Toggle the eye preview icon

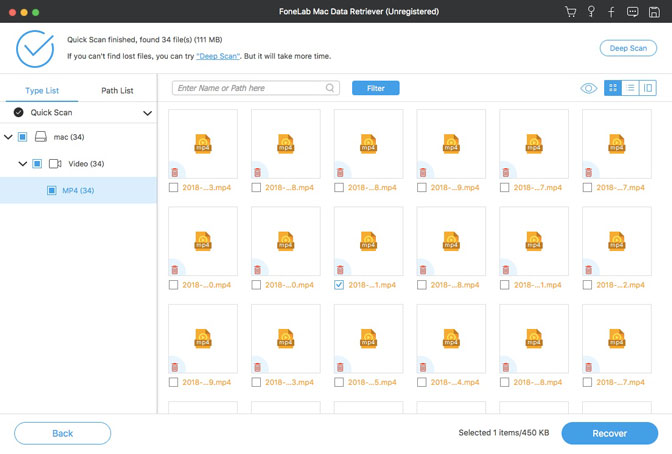coord(589,88)
